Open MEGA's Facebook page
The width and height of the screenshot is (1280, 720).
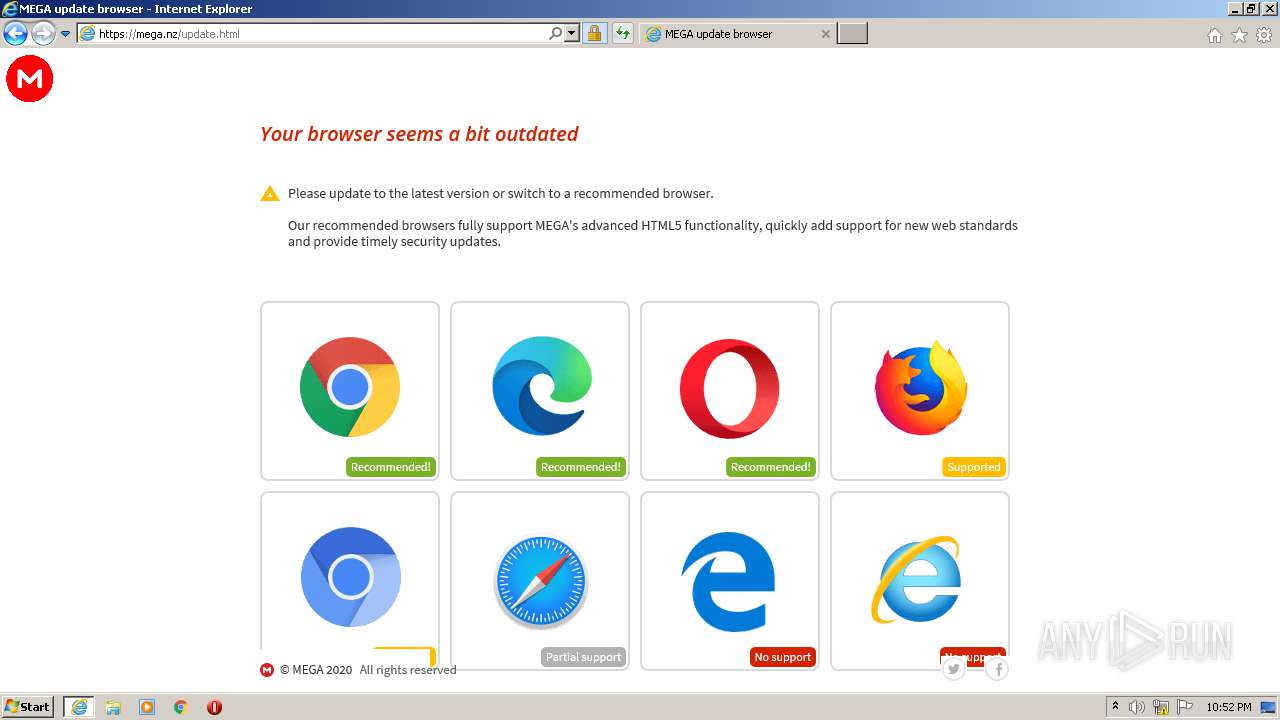997,669
